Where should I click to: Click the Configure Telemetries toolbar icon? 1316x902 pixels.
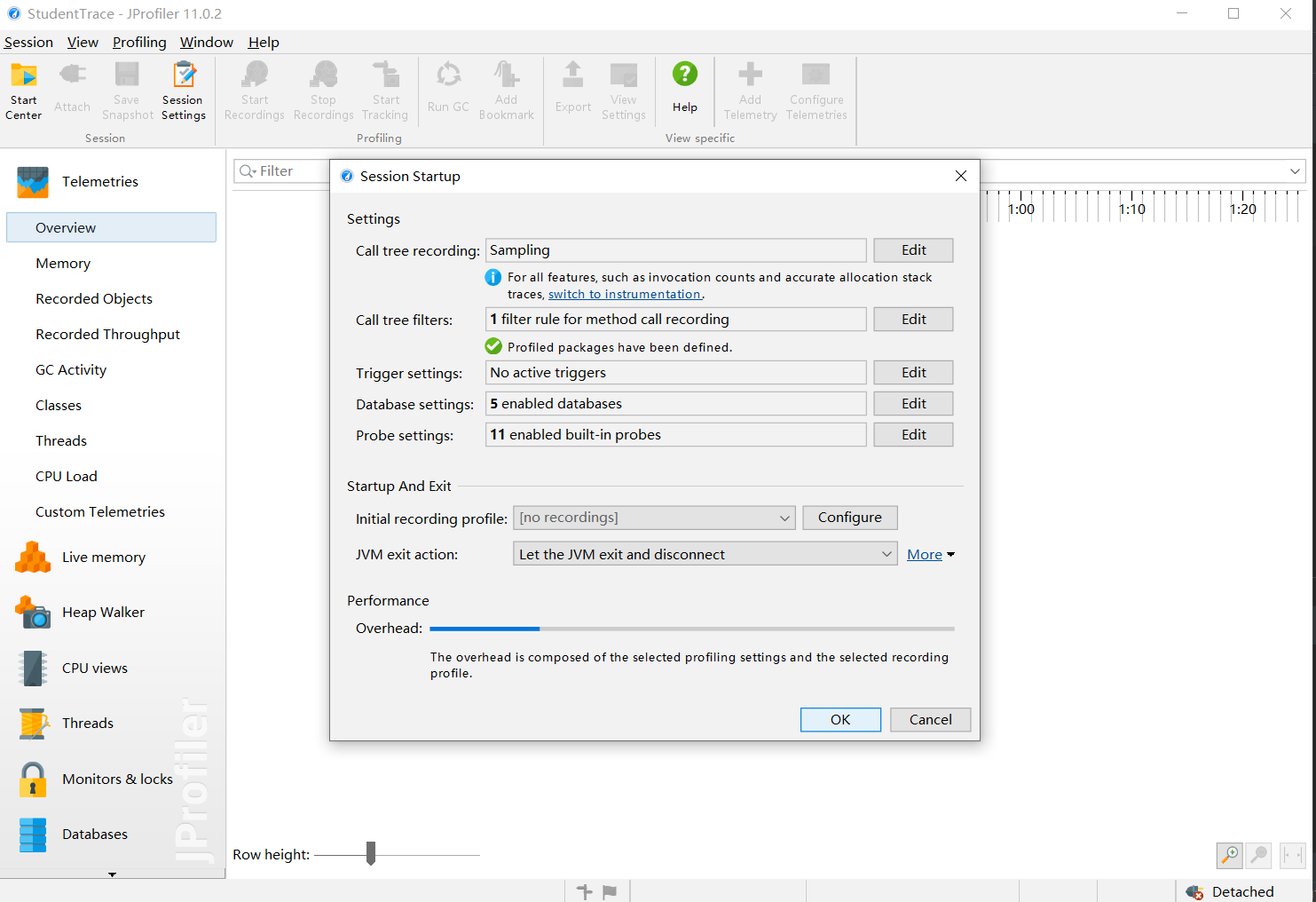click(x=816, y=91)
